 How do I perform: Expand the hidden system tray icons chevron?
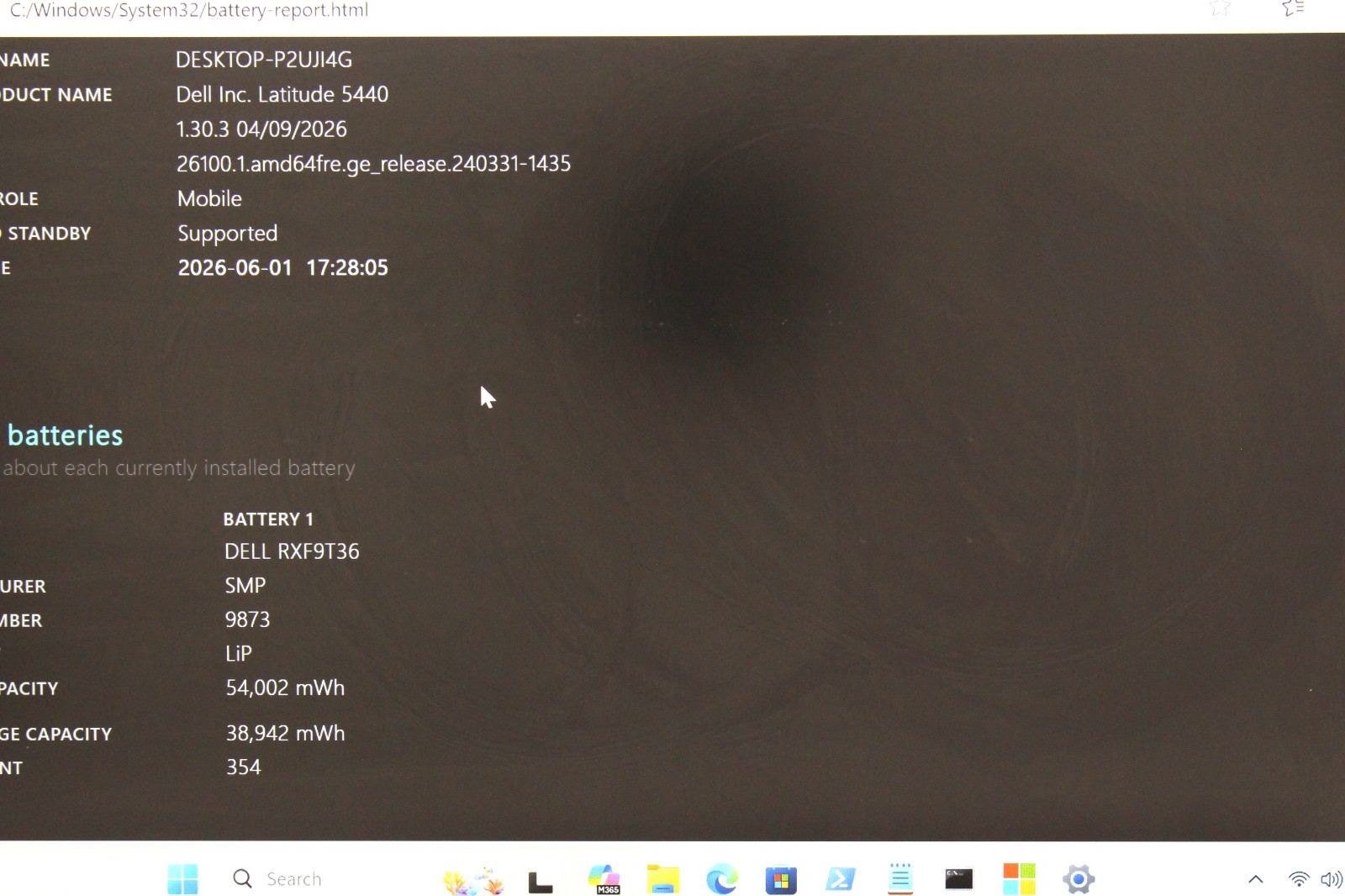(x=1256, y=879)
